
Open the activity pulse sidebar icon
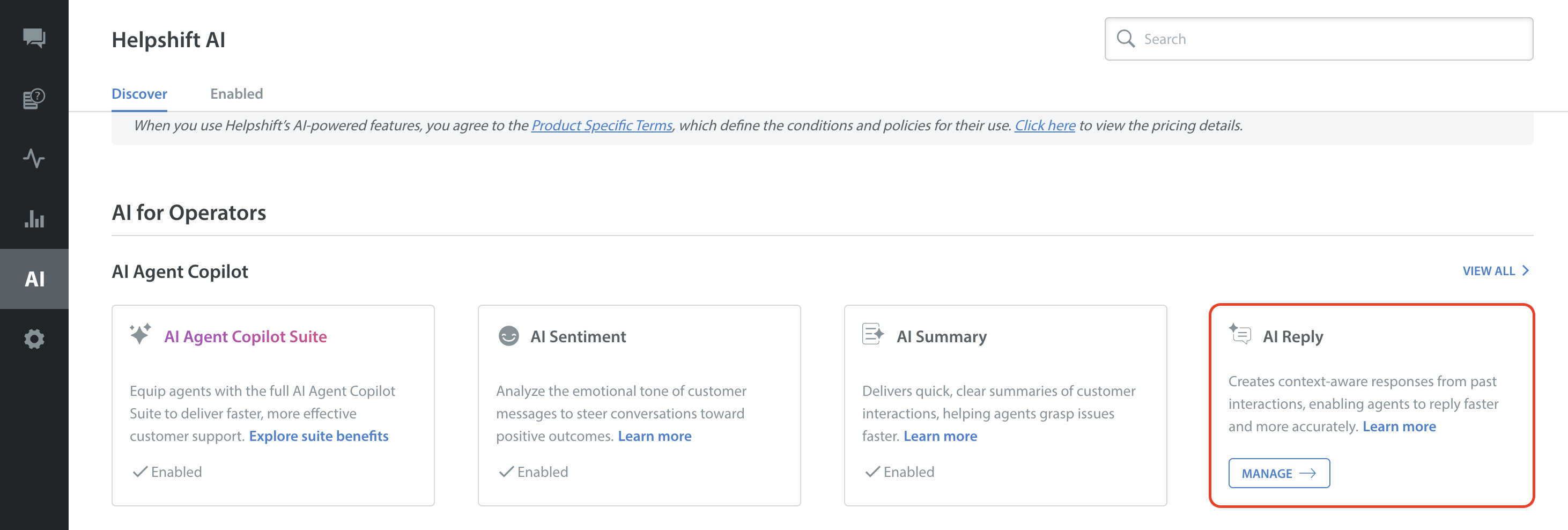[34, 158]
